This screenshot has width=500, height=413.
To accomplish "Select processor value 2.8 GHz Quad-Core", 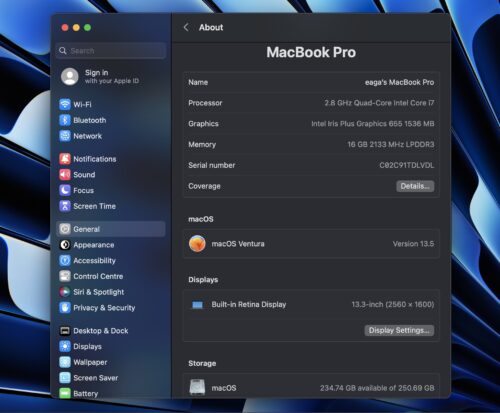I will (x=379, y=103).
